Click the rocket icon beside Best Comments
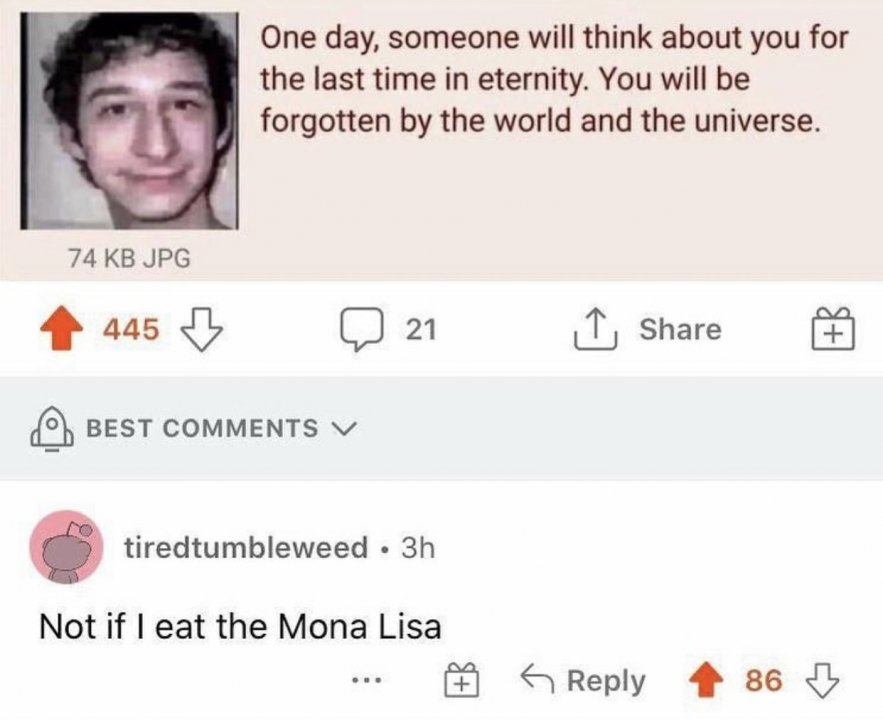This screenshot has height=720, width=883. click(x=50, y=429)
